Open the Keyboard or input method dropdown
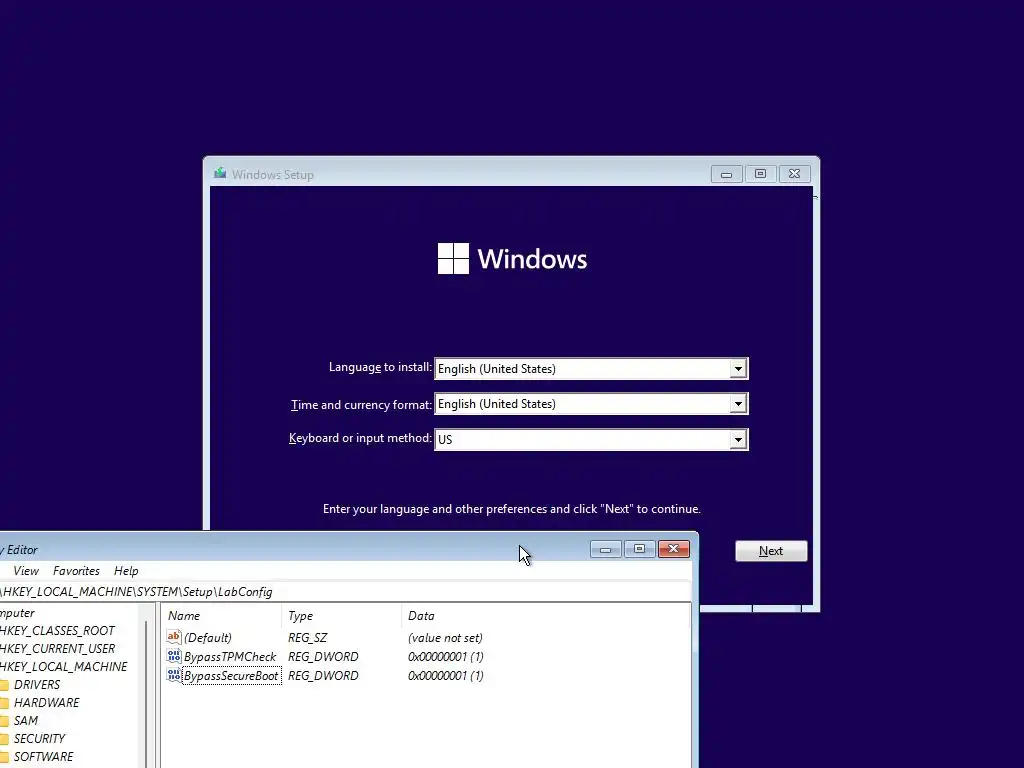This screenshot has width=1024, height=768. click(738, 440)
